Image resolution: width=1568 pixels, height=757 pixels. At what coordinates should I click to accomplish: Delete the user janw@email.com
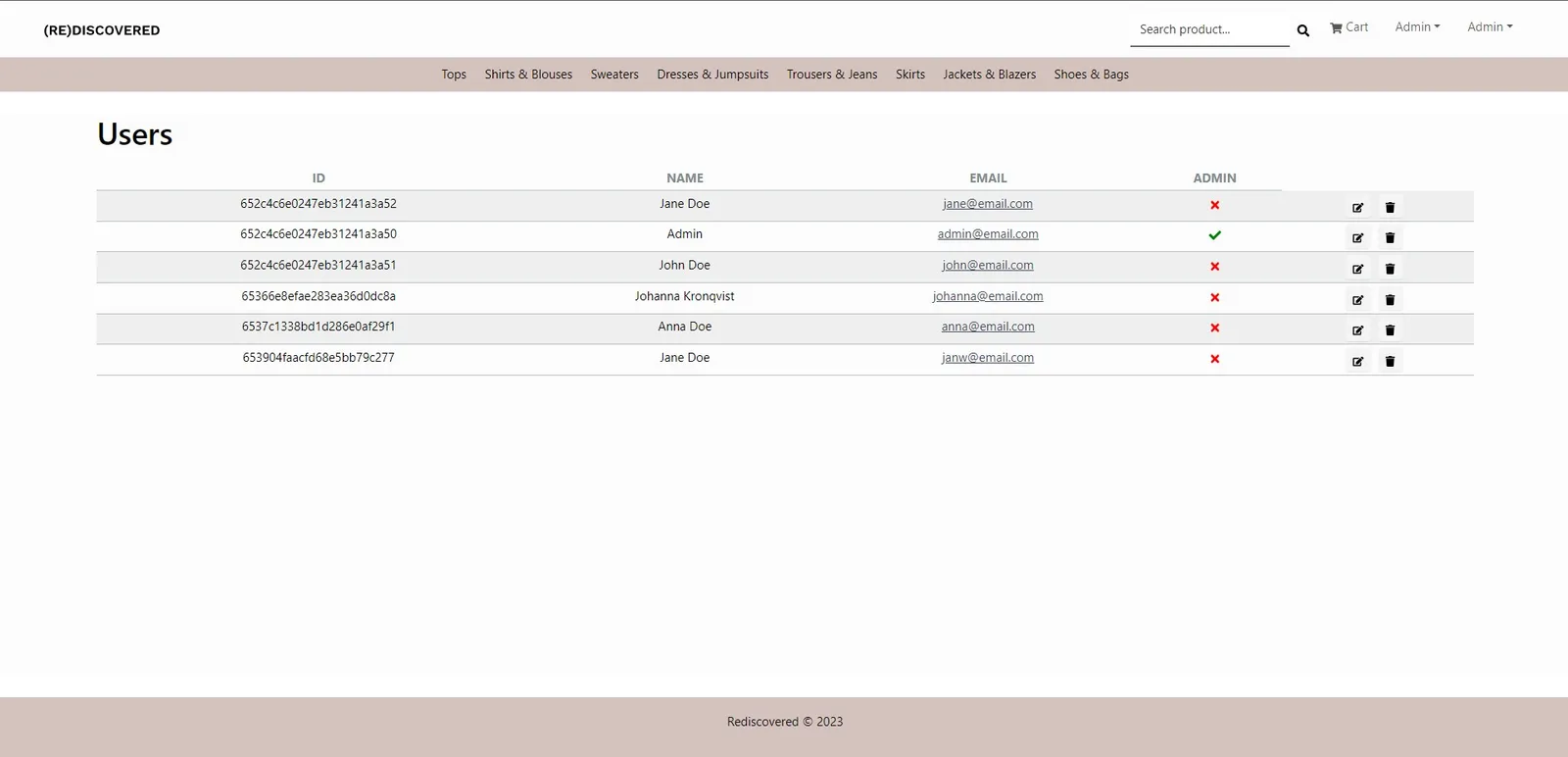click(x=1390, y=361)
